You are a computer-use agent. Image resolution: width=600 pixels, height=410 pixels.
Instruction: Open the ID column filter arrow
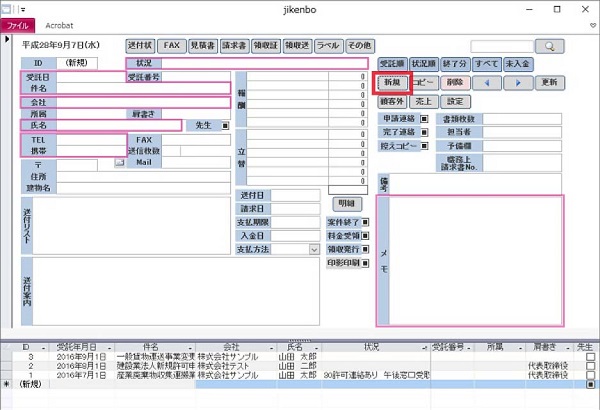43,348
